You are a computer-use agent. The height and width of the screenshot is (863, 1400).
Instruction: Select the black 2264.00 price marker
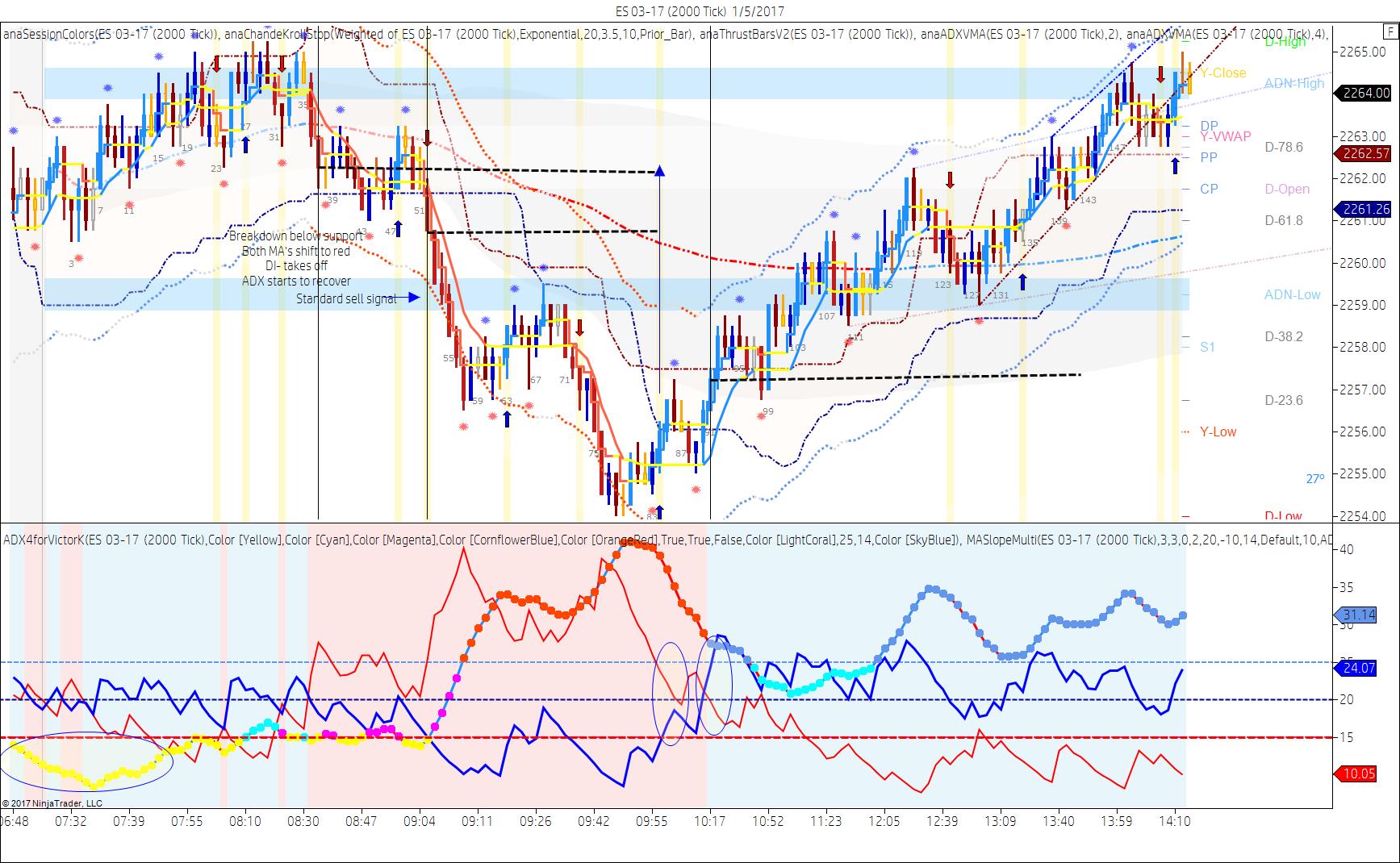[x=1364, y=93]
